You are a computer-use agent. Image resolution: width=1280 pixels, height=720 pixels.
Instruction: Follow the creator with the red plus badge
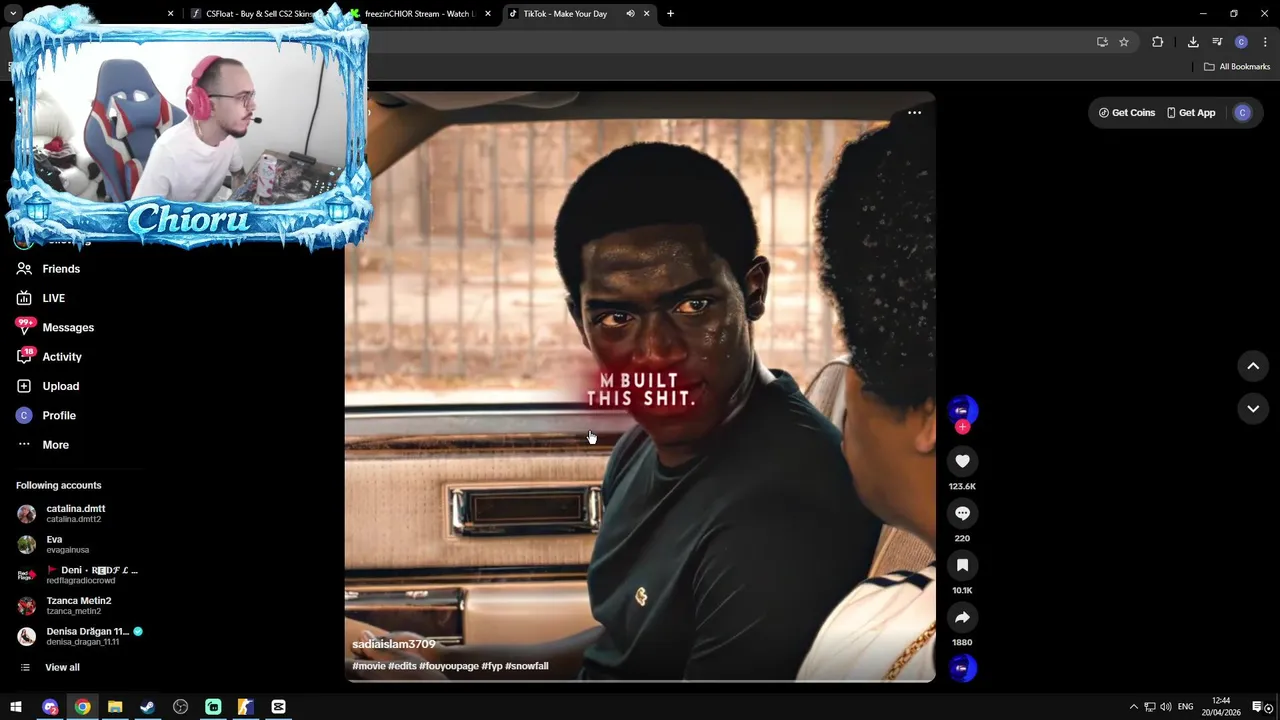coord(962,427)
